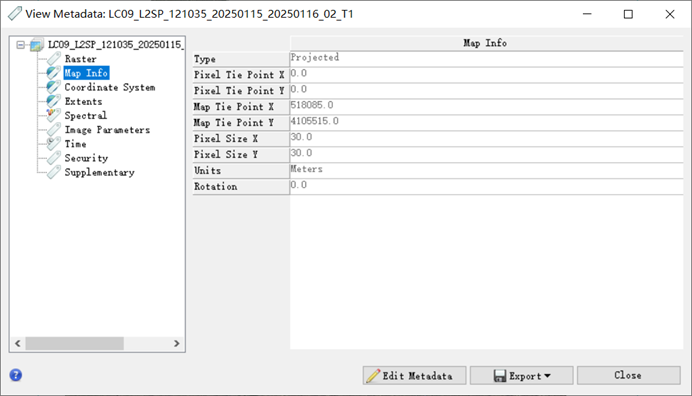Screen dimensions: 692x396
Task: Click the Raster node tag icon
Action: click(53, 59)
